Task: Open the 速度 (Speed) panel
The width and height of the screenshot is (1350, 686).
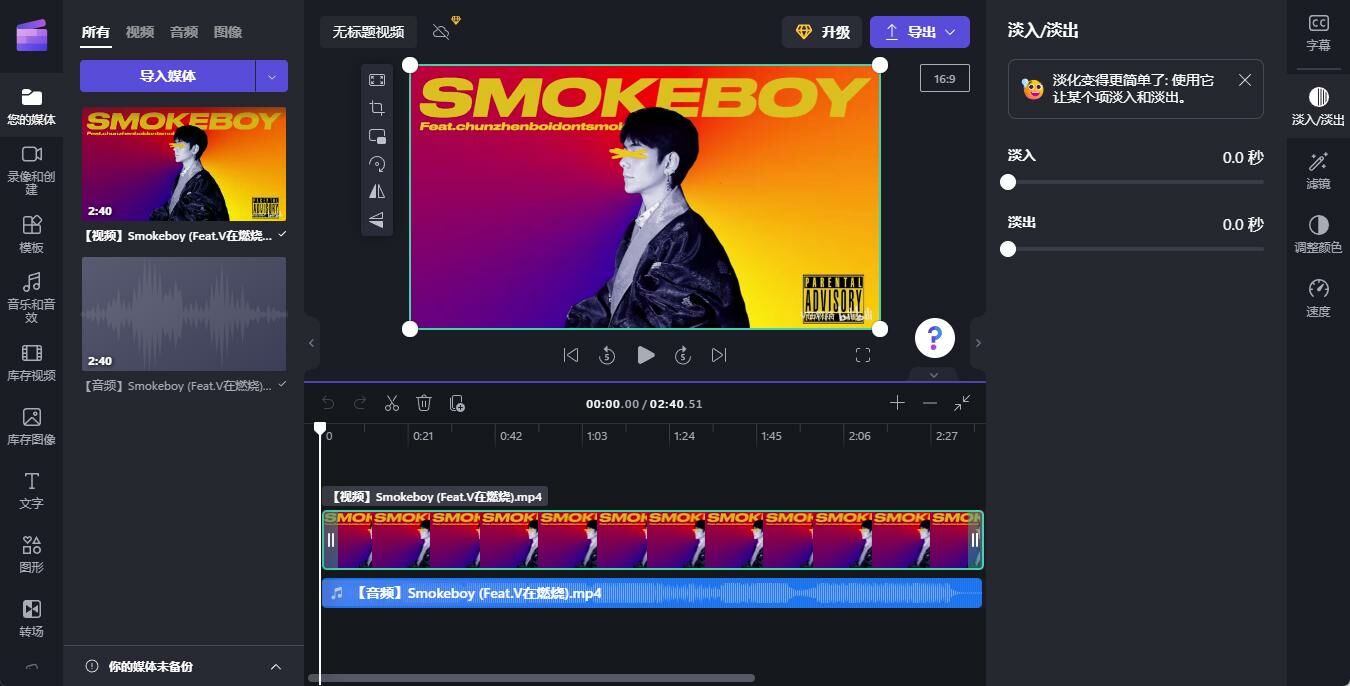Action: coord(1318,298)
